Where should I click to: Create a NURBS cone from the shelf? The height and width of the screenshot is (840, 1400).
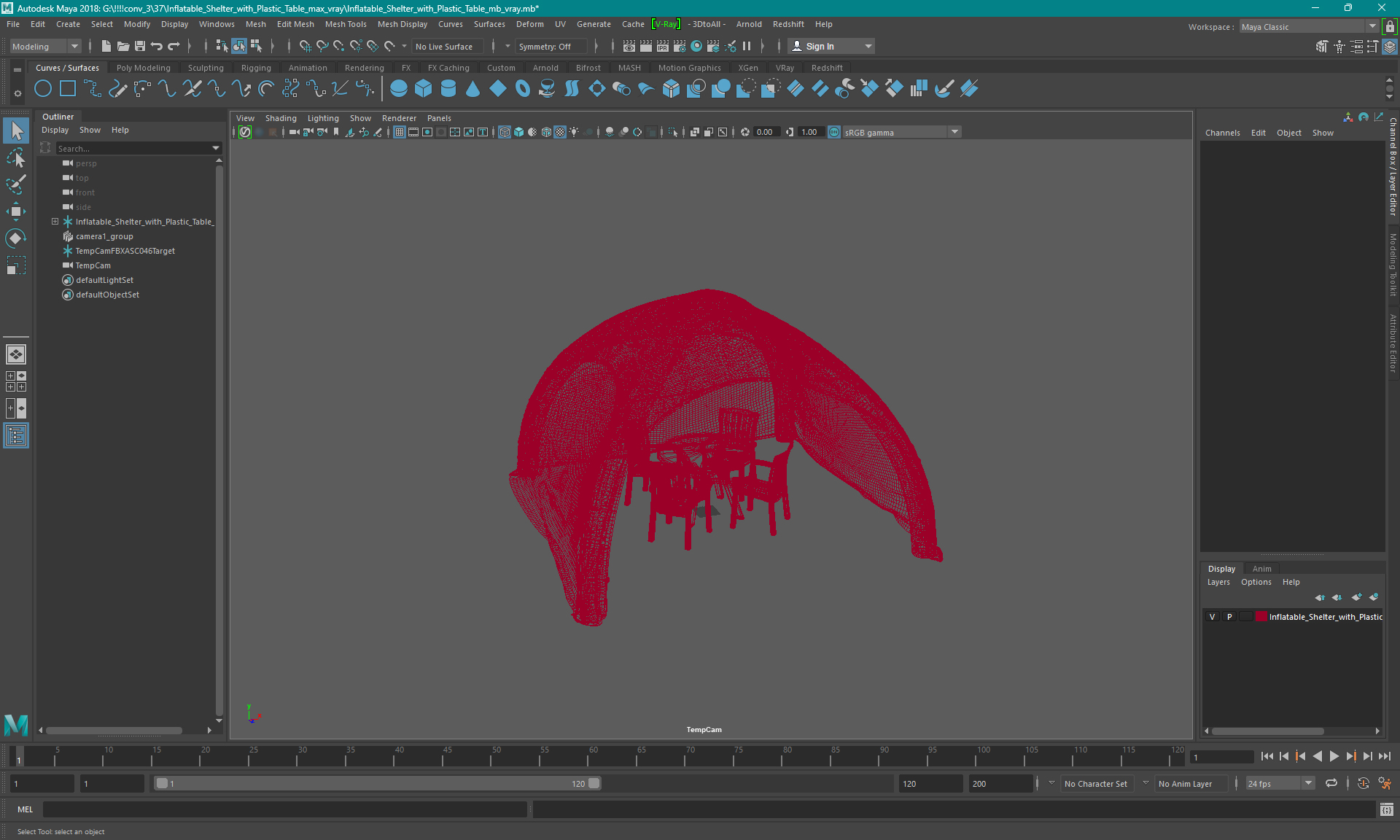point(473,89)
